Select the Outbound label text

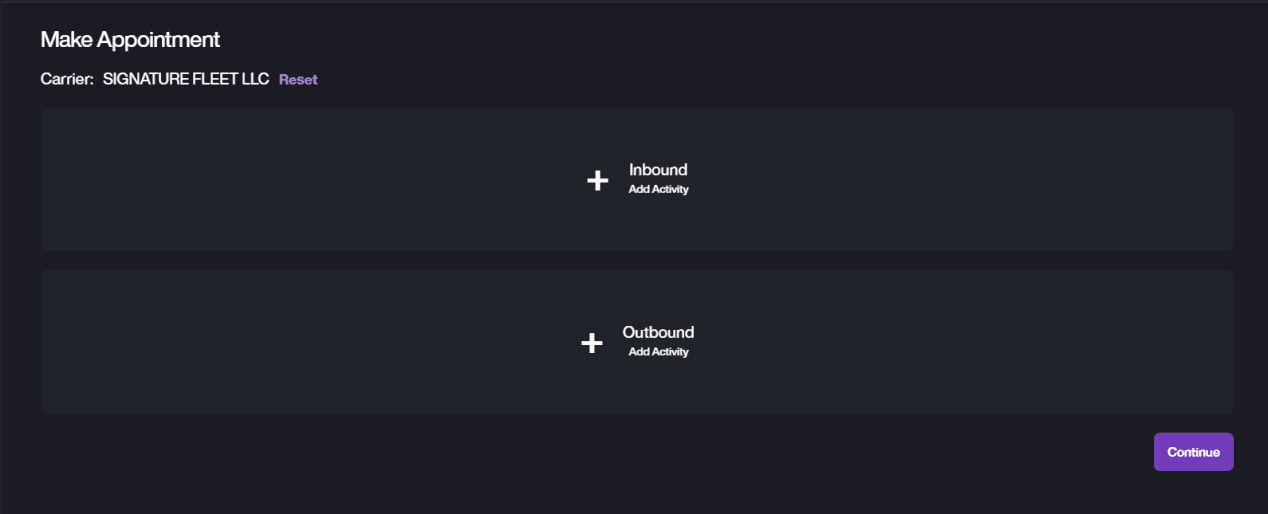tap(658, 332)
